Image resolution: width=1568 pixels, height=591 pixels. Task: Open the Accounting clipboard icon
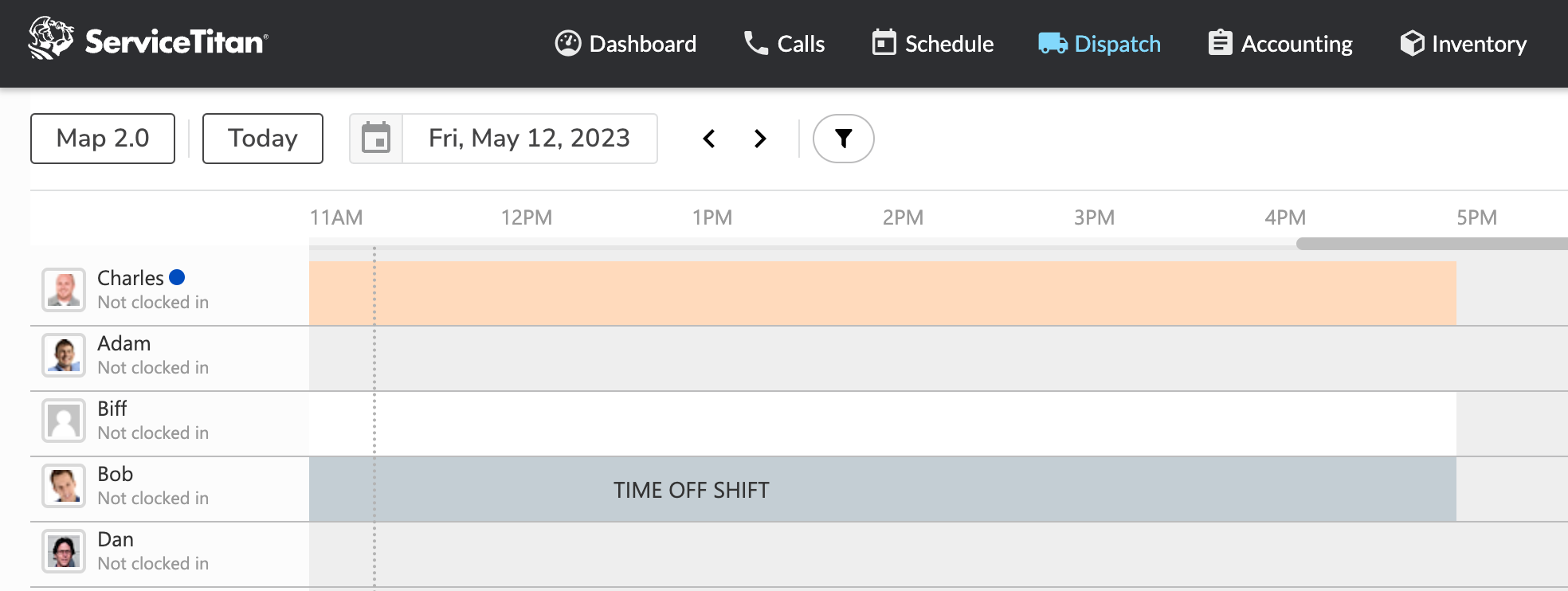(x=1218, y=43)
